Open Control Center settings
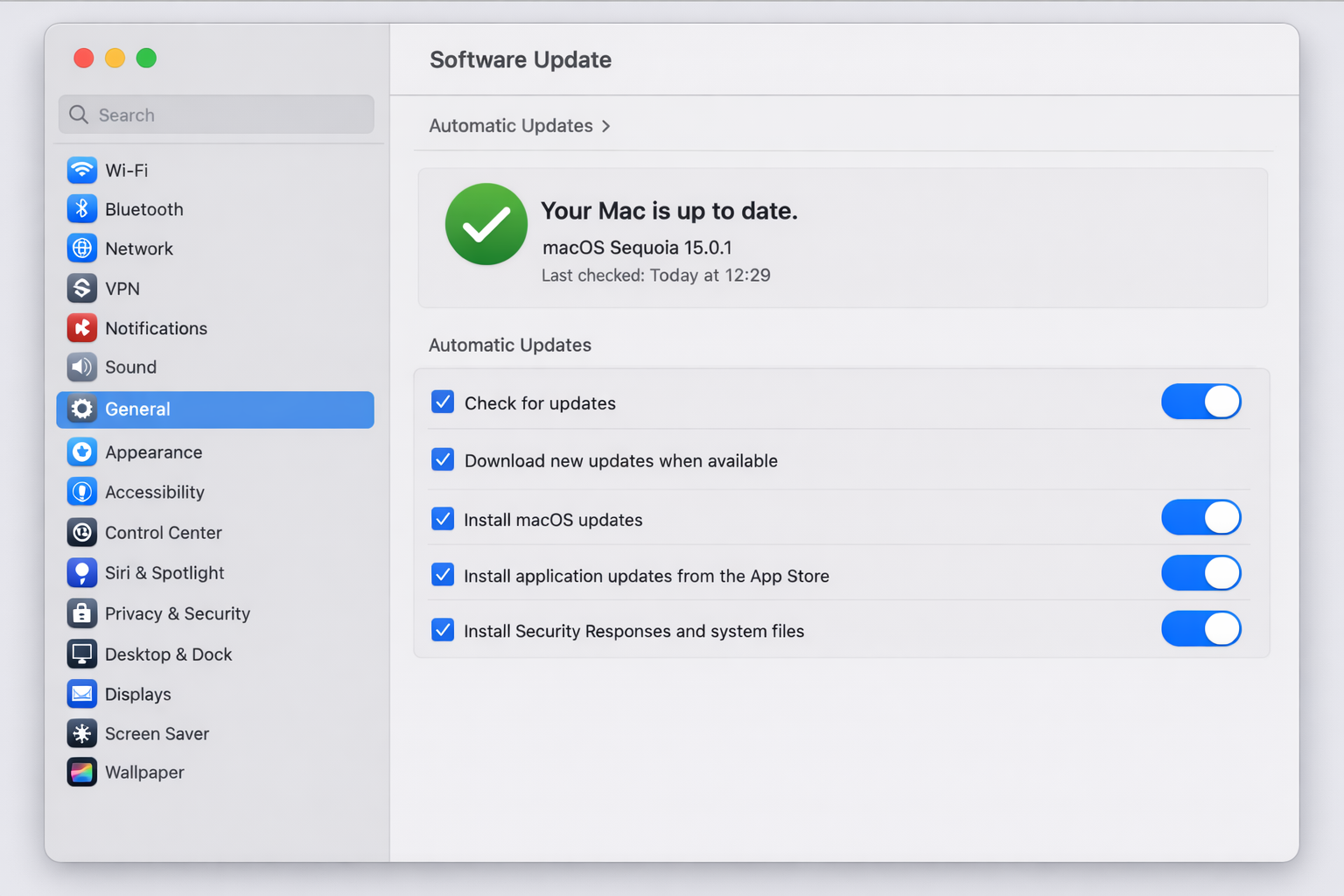Image resolution: width=1344 pixels, height=896 pixels. pyautogui.click(x=215, y=532)
